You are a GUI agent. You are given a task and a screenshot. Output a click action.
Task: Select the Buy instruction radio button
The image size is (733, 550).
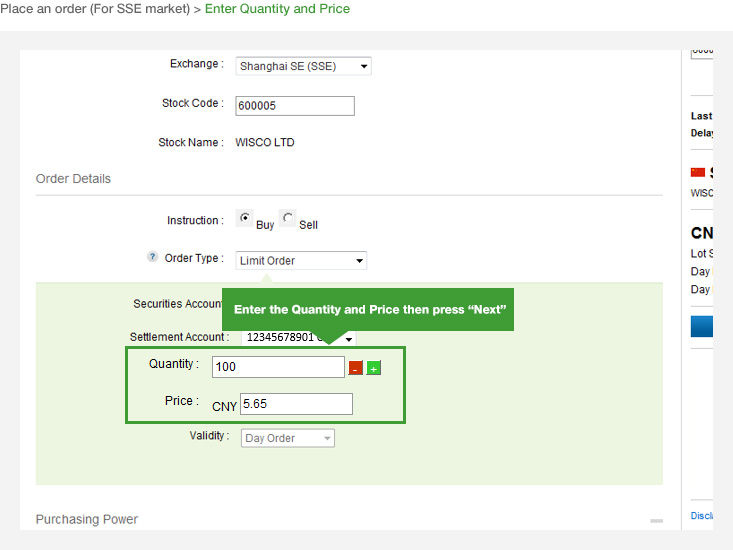[x=244, y=218]
